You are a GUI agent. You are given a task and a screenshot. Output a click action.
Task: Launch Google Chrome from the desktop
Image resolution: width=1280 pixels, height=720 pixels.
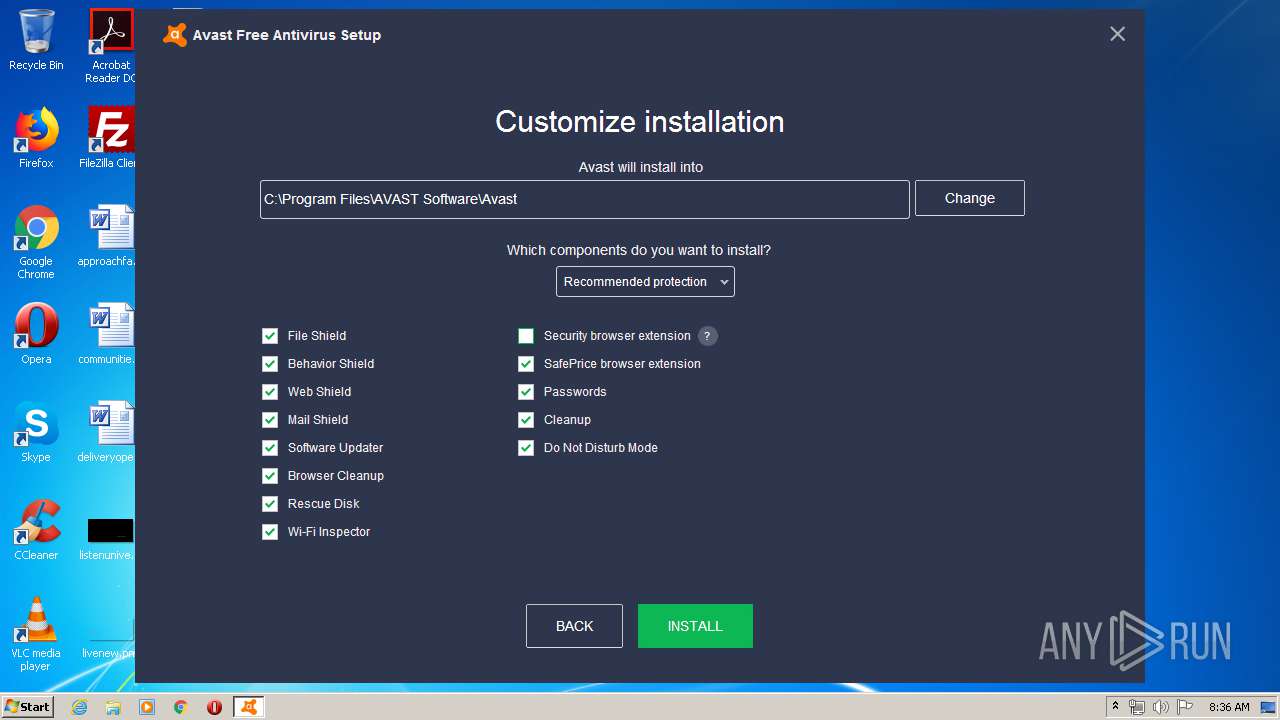point(36,243)
